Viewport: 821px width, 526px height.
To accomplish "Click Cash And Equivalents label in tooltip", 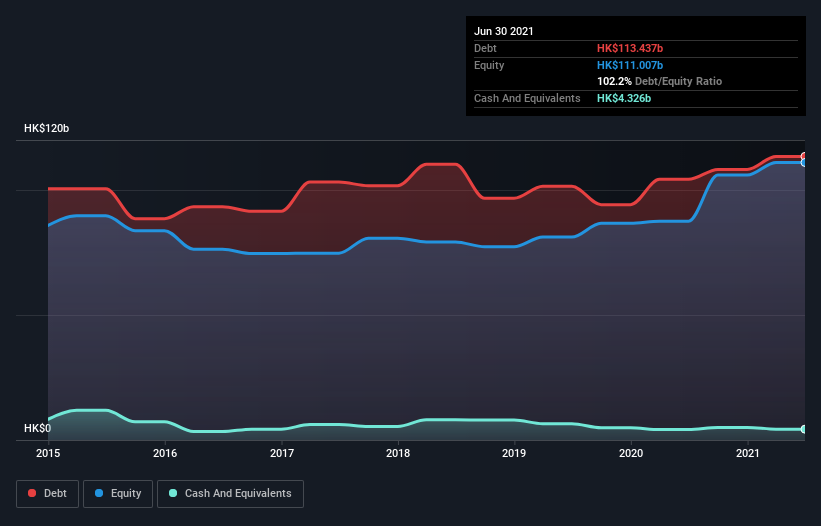I will tap(527, 98).
